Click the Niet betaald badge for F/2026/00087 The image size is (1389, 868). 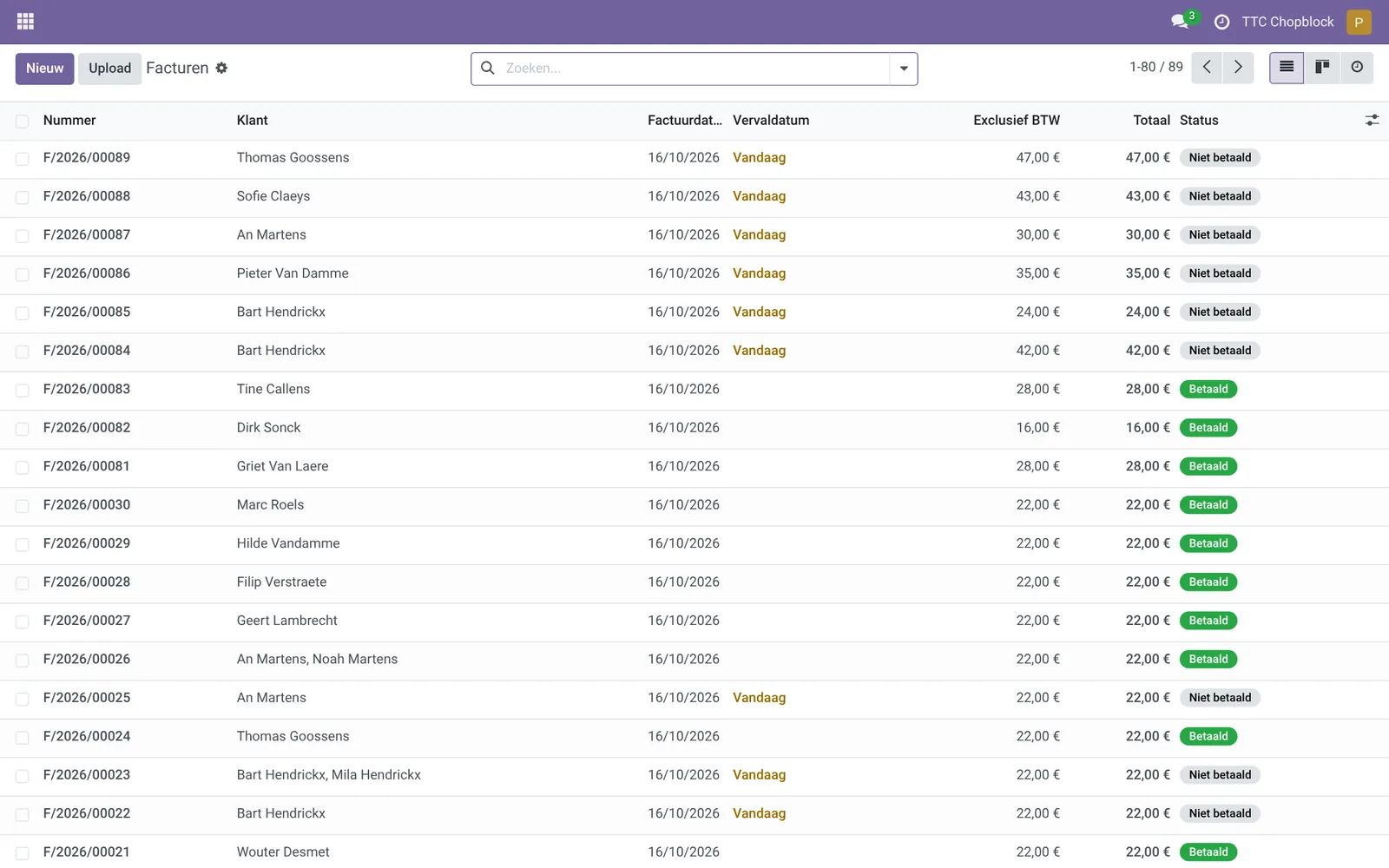[1220, 234]
